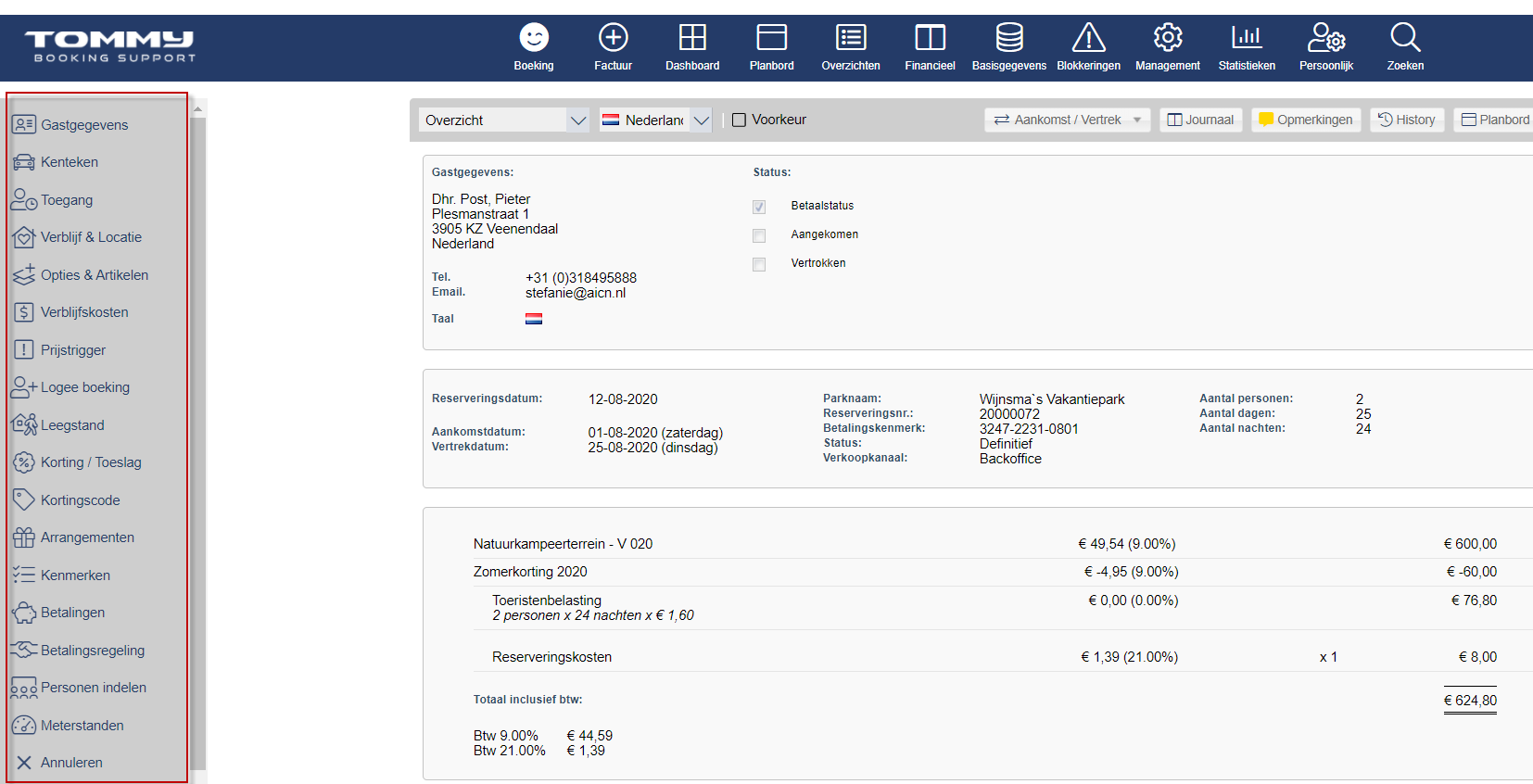Viewport: 1533px width, 784px height.
Task: Click the sidebar vertical scrollbar
Action: [x=197, y=443]
